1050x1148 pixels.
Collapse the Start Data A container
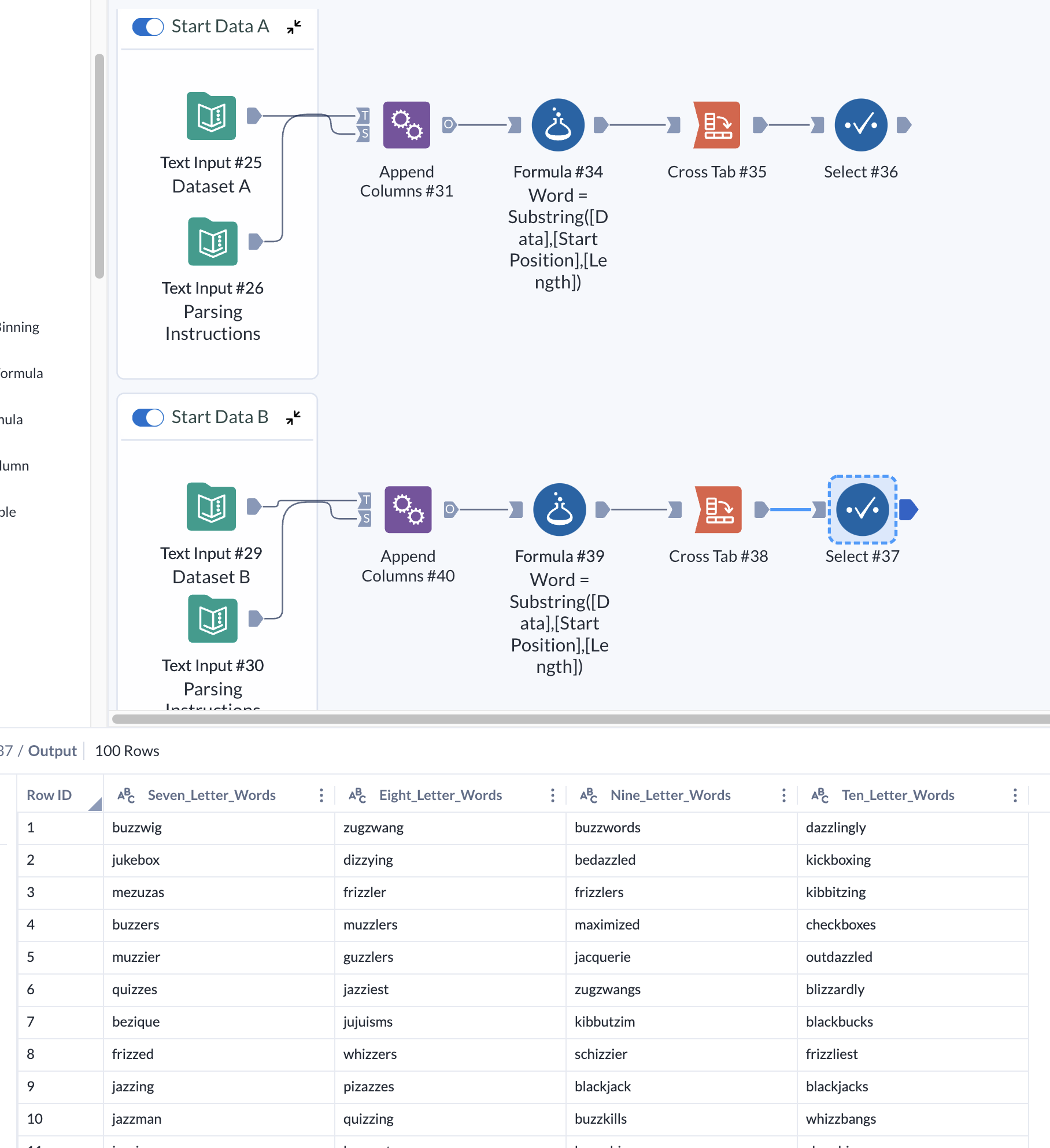(x=293, y=27)
